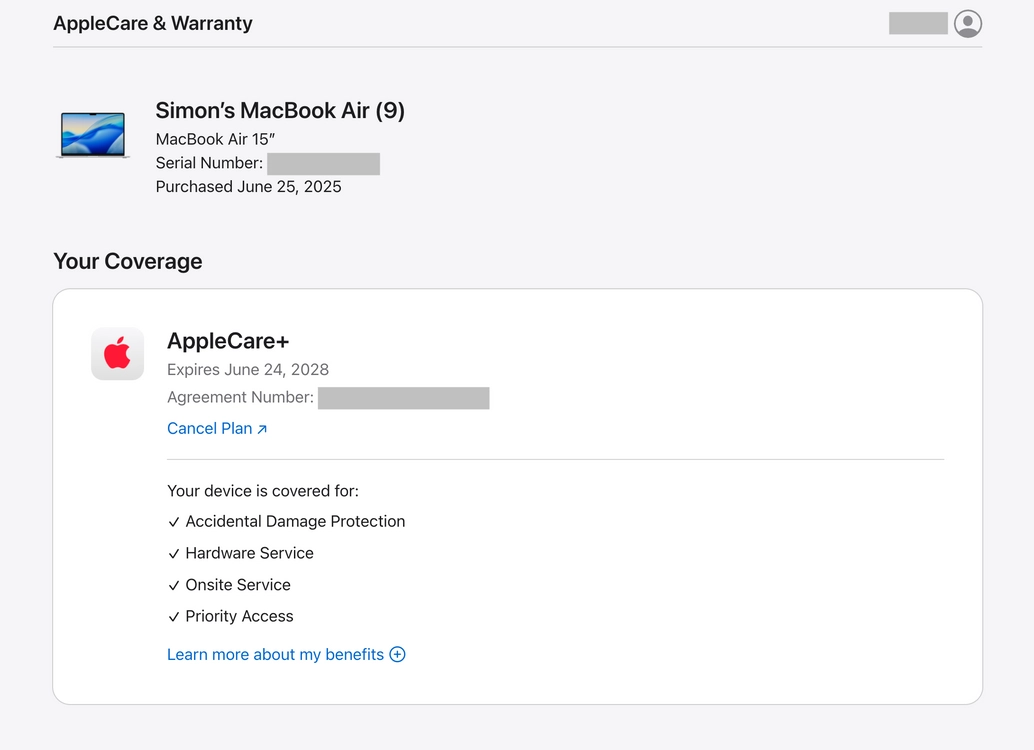Click the redacted account name beside profile icon
Viewport: 1034px width, 750px height.
[918, 23]
